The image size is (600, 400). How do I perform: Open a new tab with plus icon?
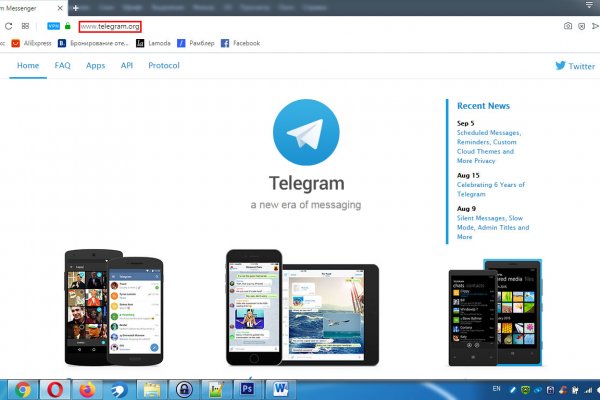(77, 7)
